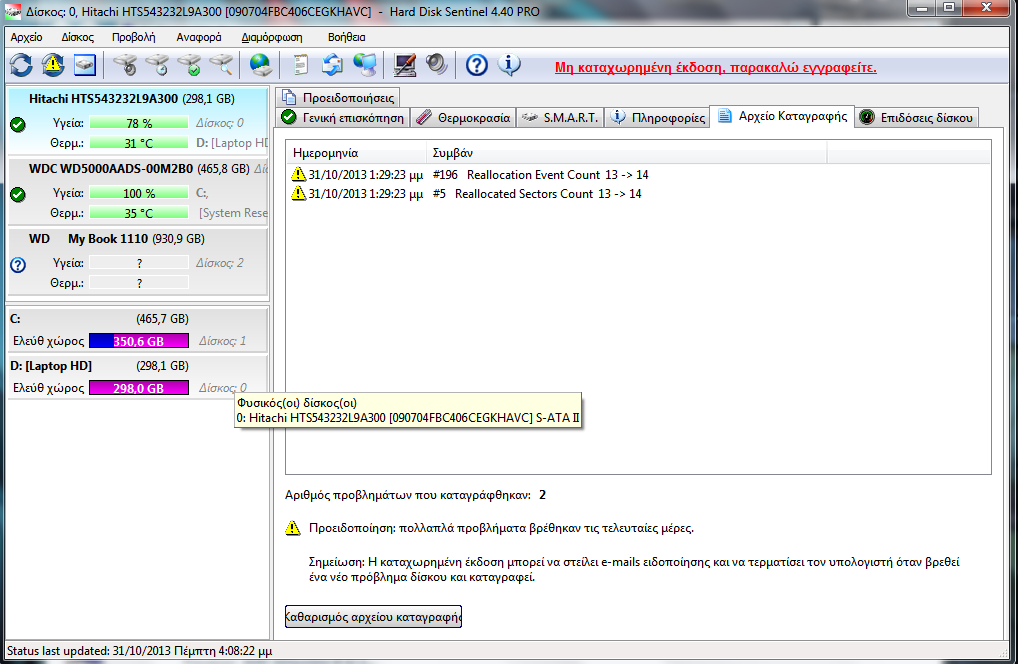Select the WDC WD5000AADS-00M2B0 disk entry
The image size is (1018, 664).
pyautogui.click(x=137, y=191)
